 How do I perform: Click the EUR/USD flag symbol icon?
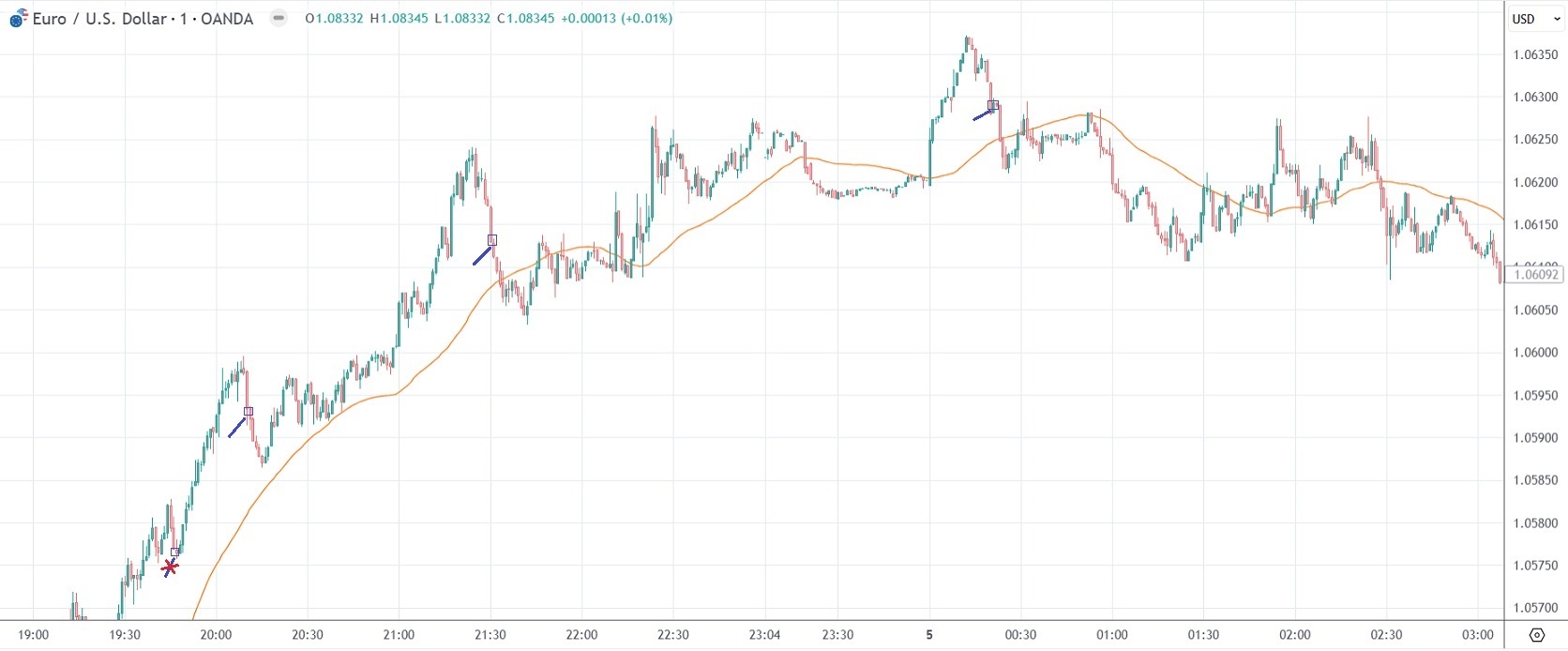click(x=18, y=19)
